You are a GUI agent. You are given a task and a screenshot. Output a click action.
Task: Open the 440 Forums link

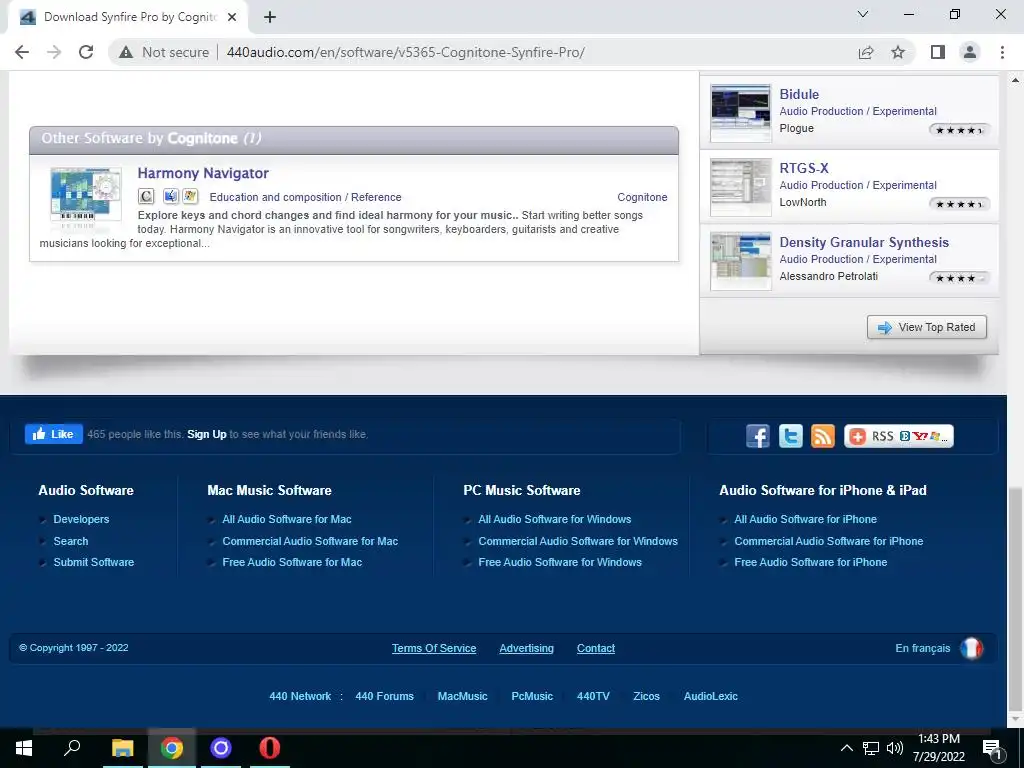pyautogui.click(x=384, y=696)
